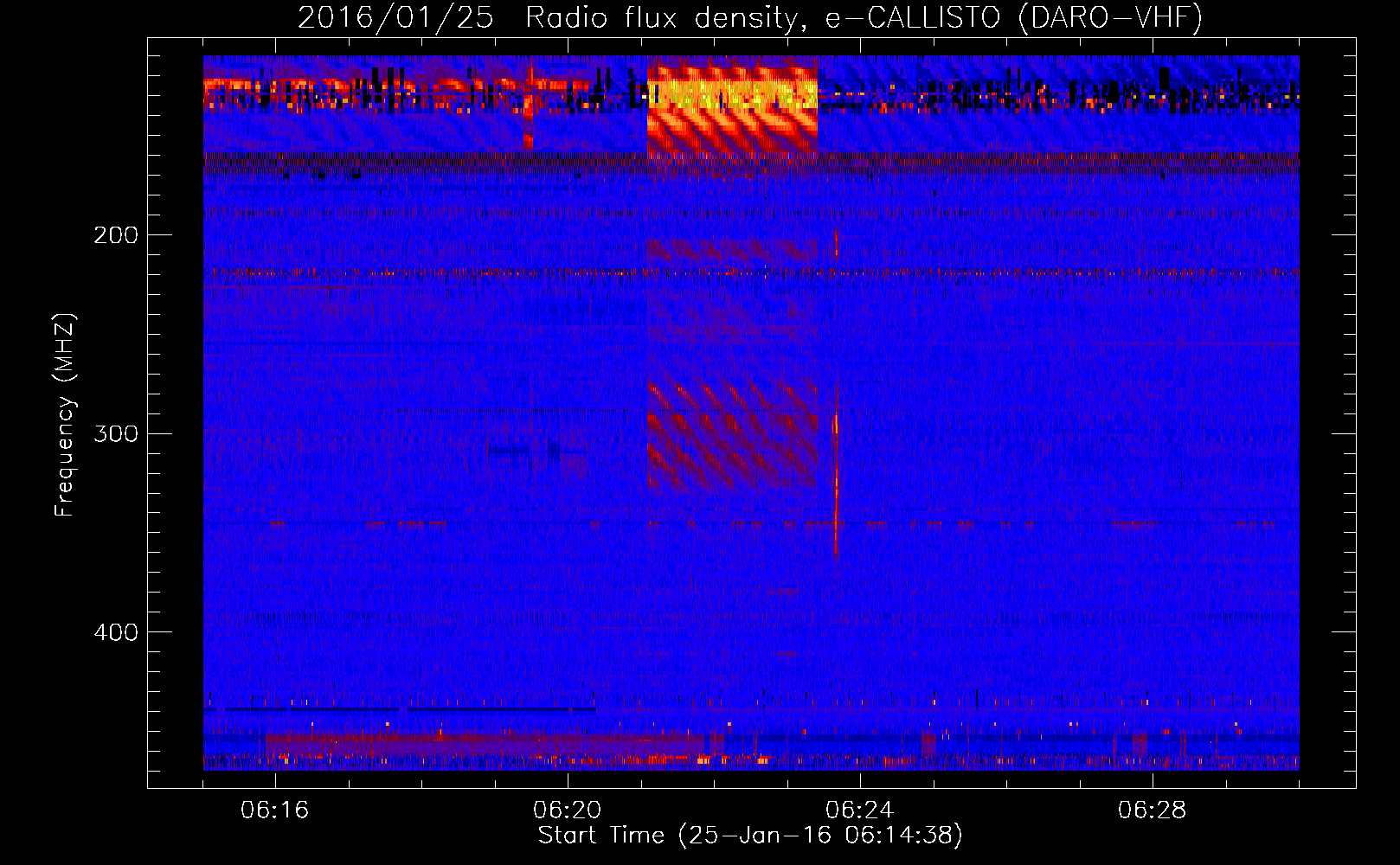Image resolution: width=1400 pixels, height=865 pixels.
Task: Click the "Frequency (MHZ)" axis title
Action: click(x=65, y=415)
